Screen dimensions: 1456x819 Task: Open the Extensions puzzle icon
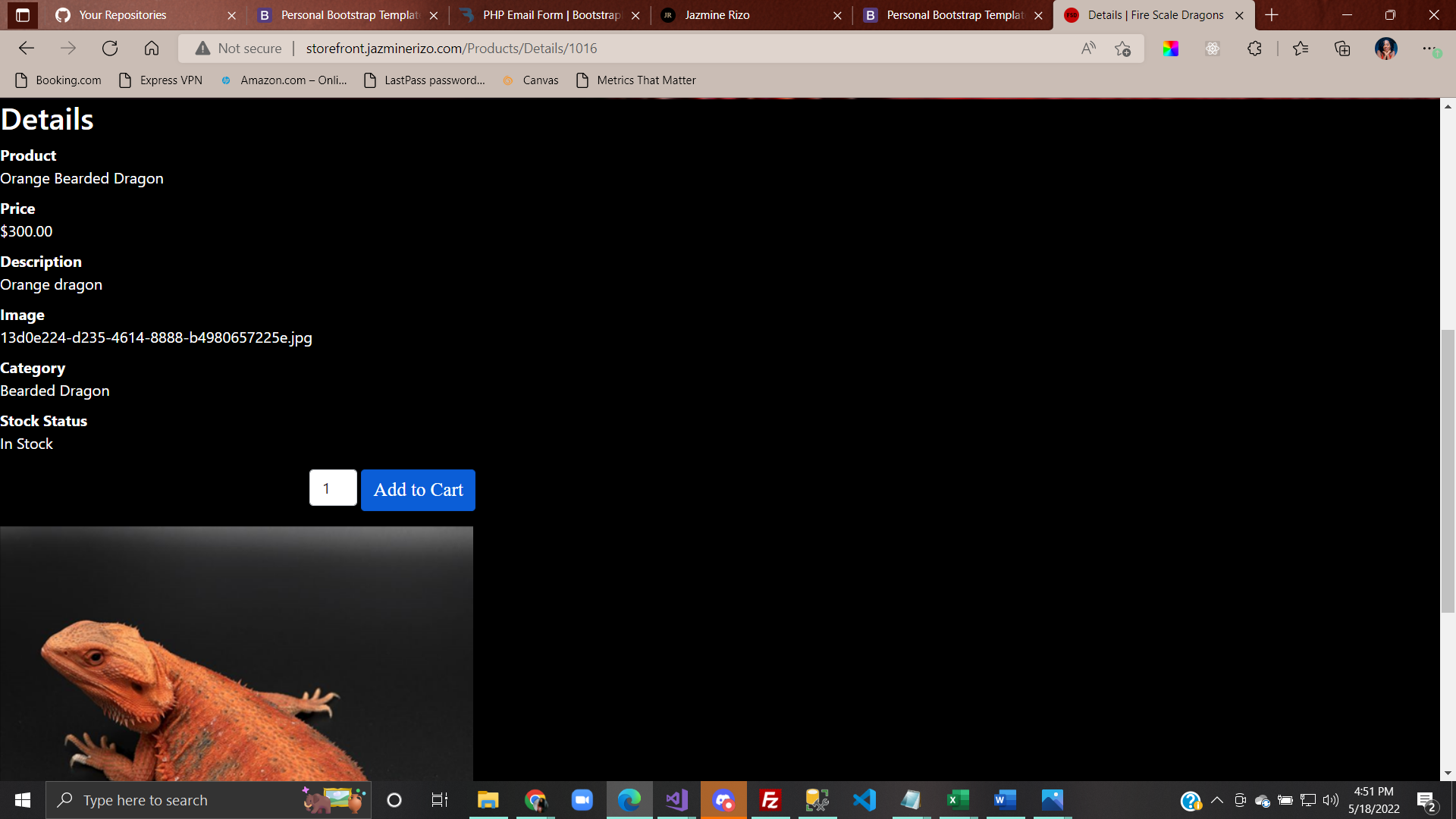tap(1254, 49)
